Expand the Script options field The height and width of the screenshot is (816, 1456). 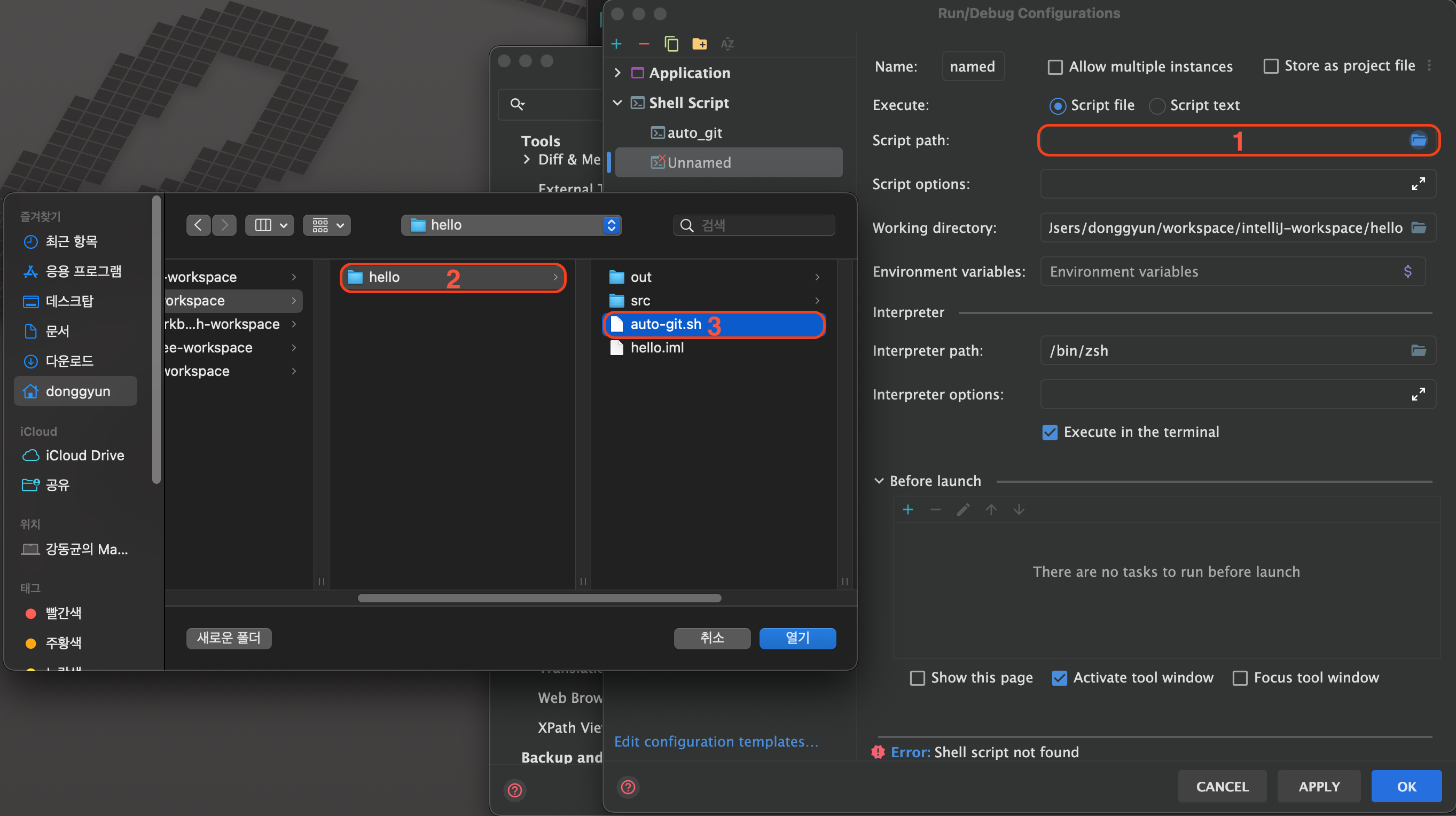pyautogui.click(x=1418, y=184)
